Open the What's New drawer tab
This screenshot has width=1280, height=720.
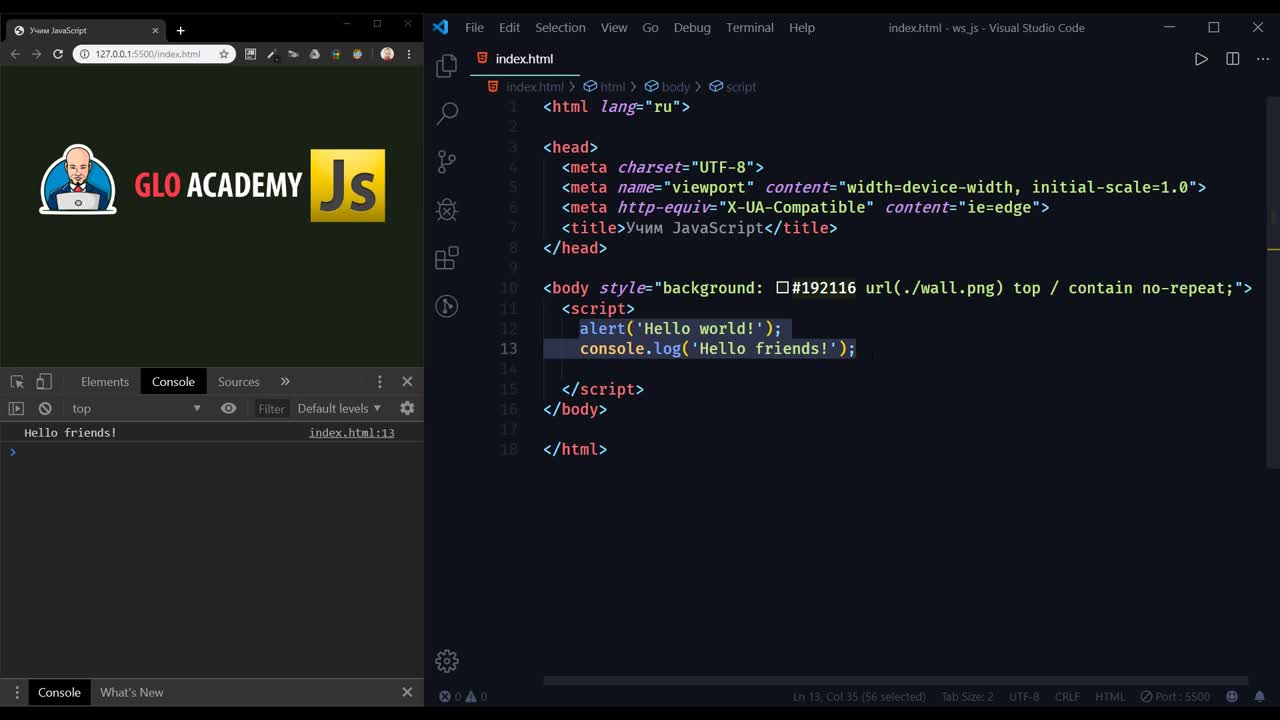132,692
